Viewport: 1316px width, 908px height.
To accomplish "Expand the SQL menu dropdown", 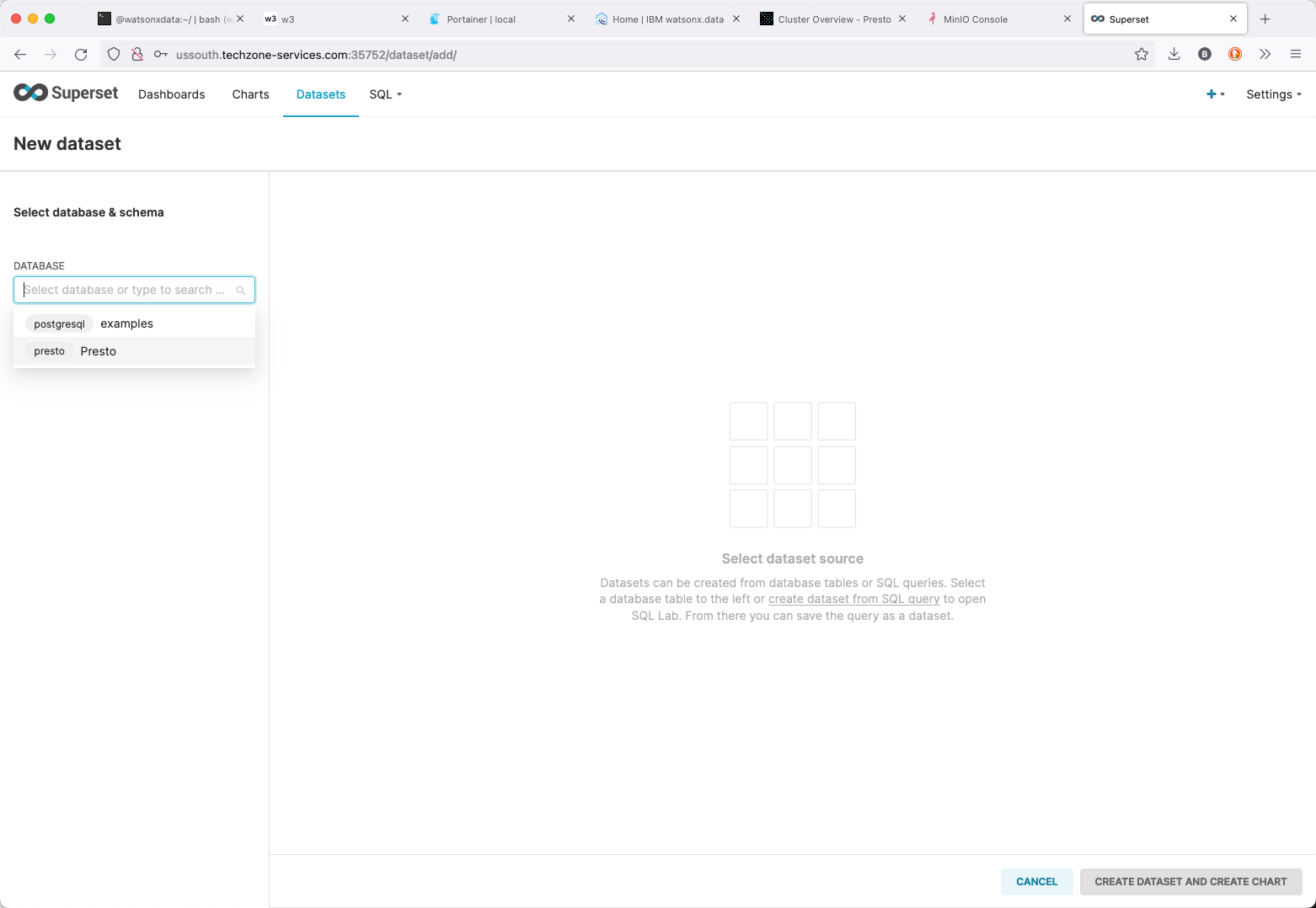I will (x=386, y=94).
